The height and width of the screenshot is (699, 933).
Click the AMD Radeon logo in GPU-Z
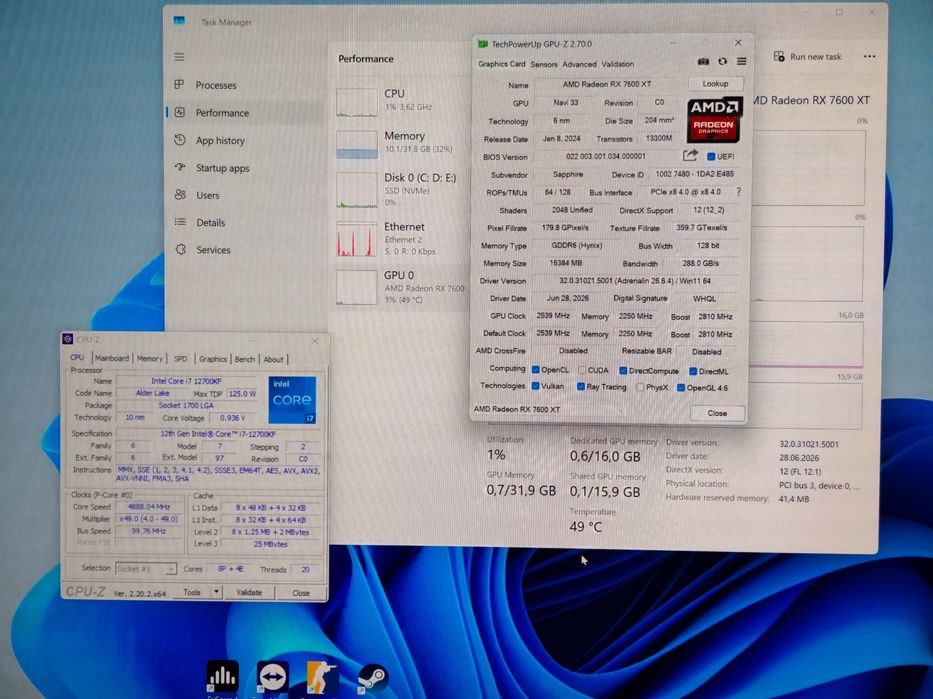click(713, 120)
